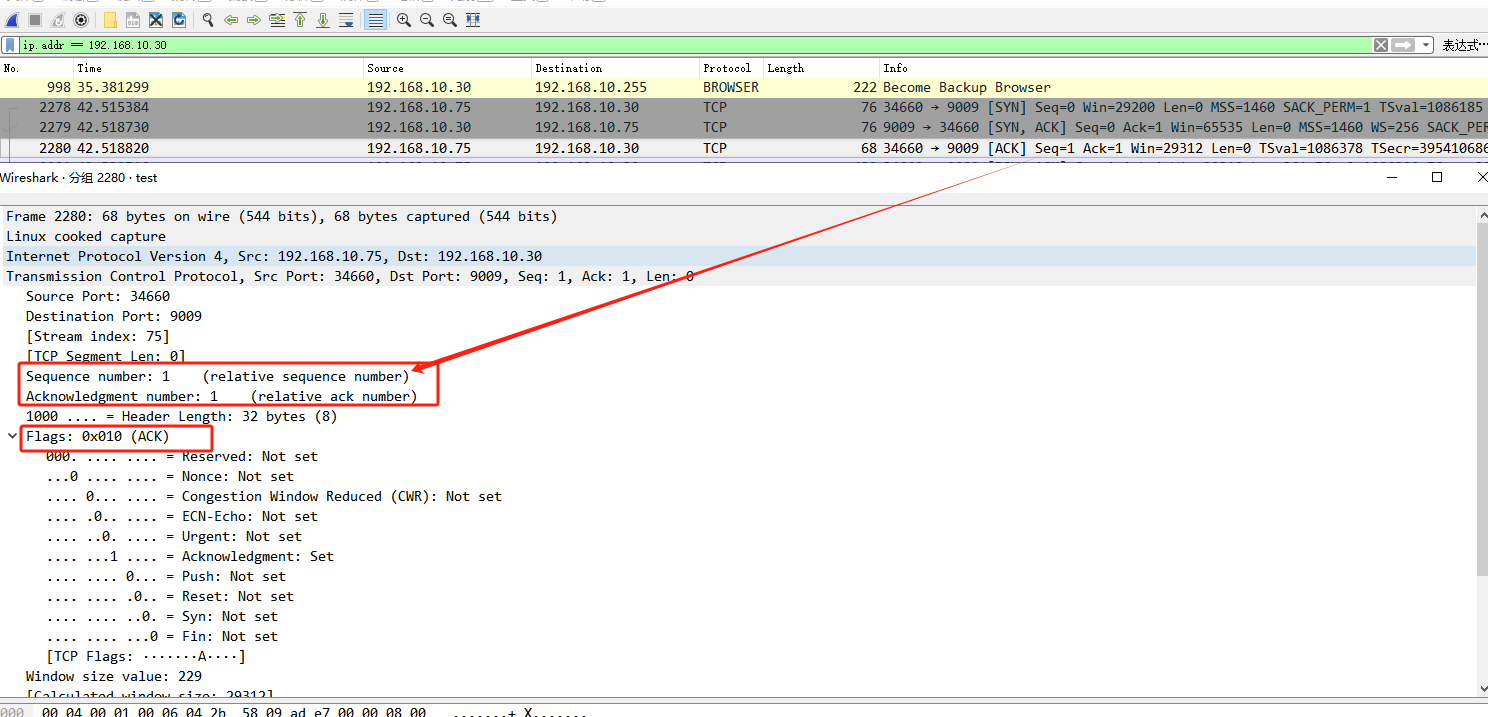Click into the ip.addr display filter field
The width and height of the screenshot is (1488, 717).
(695, 45)
